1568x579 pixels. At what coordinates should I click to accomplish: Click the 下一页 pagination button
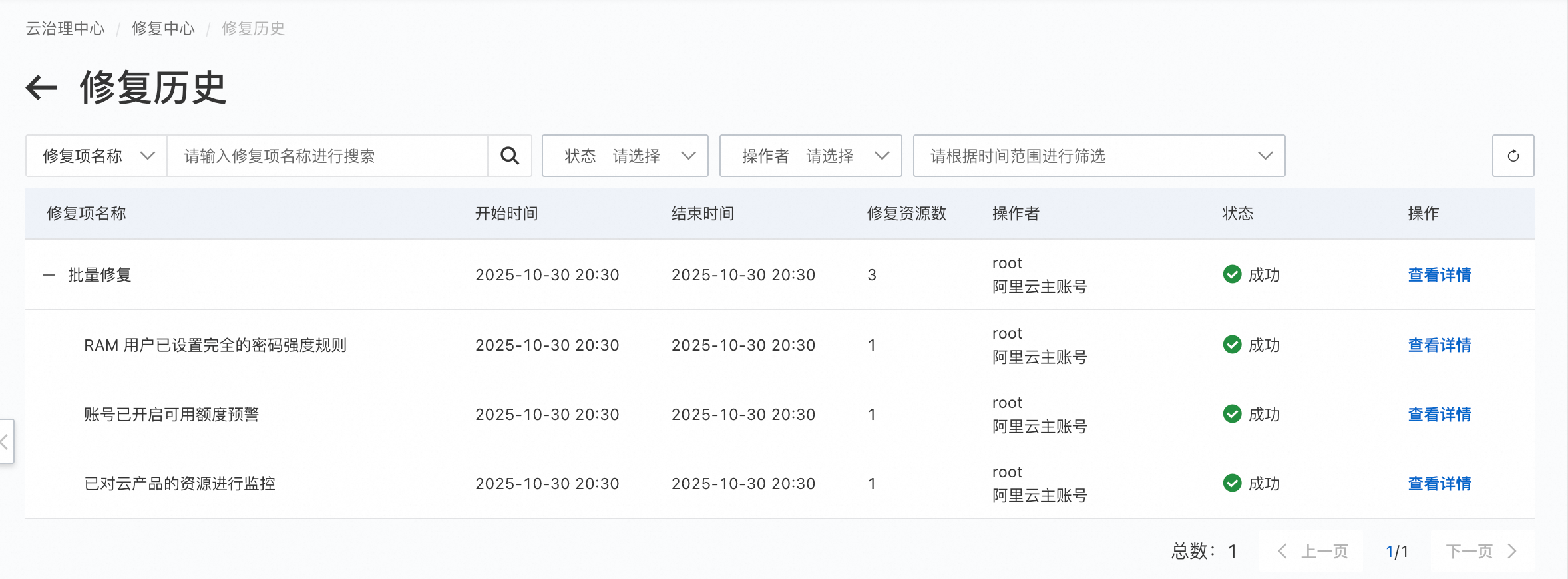(x=1482, y=551)
